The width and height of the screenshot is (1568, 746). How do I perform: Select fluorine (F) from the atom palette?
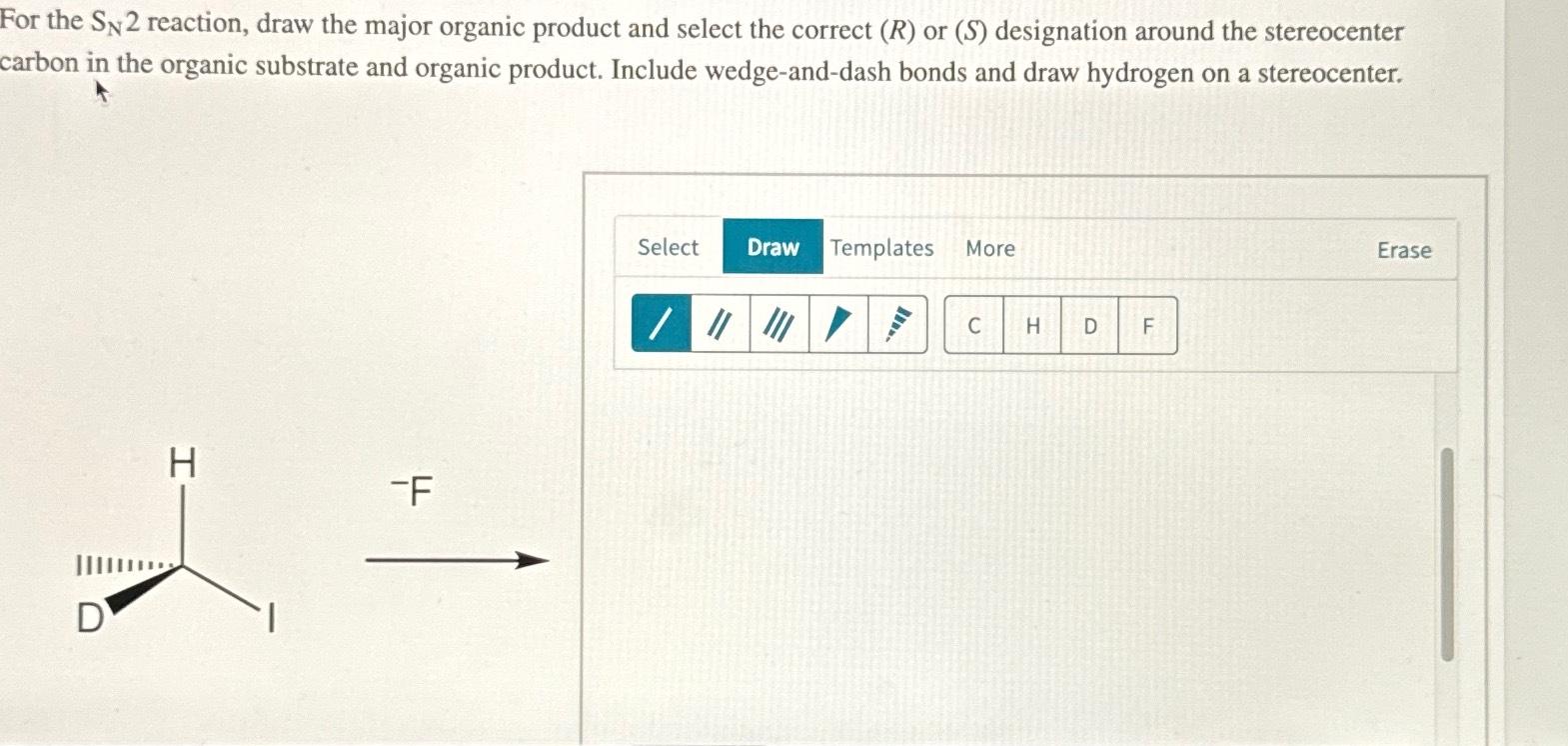[1147, 325]
